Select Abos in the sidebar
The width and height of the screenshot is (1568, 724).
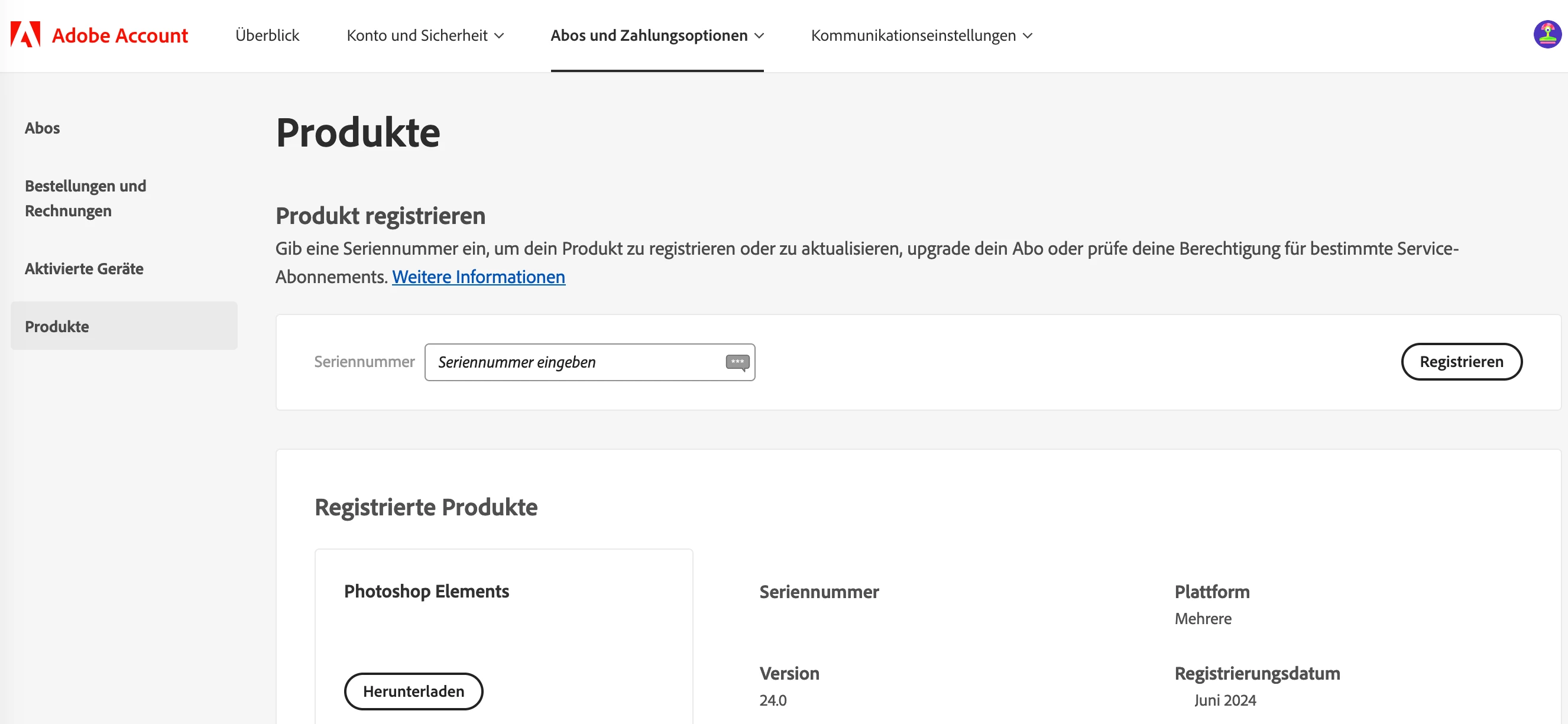[x=42, y=128]
